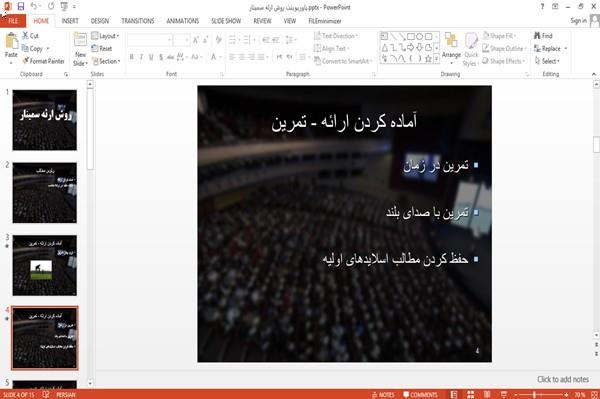
Task: Click the Paste clipboard icon
Action: [11, 41]
